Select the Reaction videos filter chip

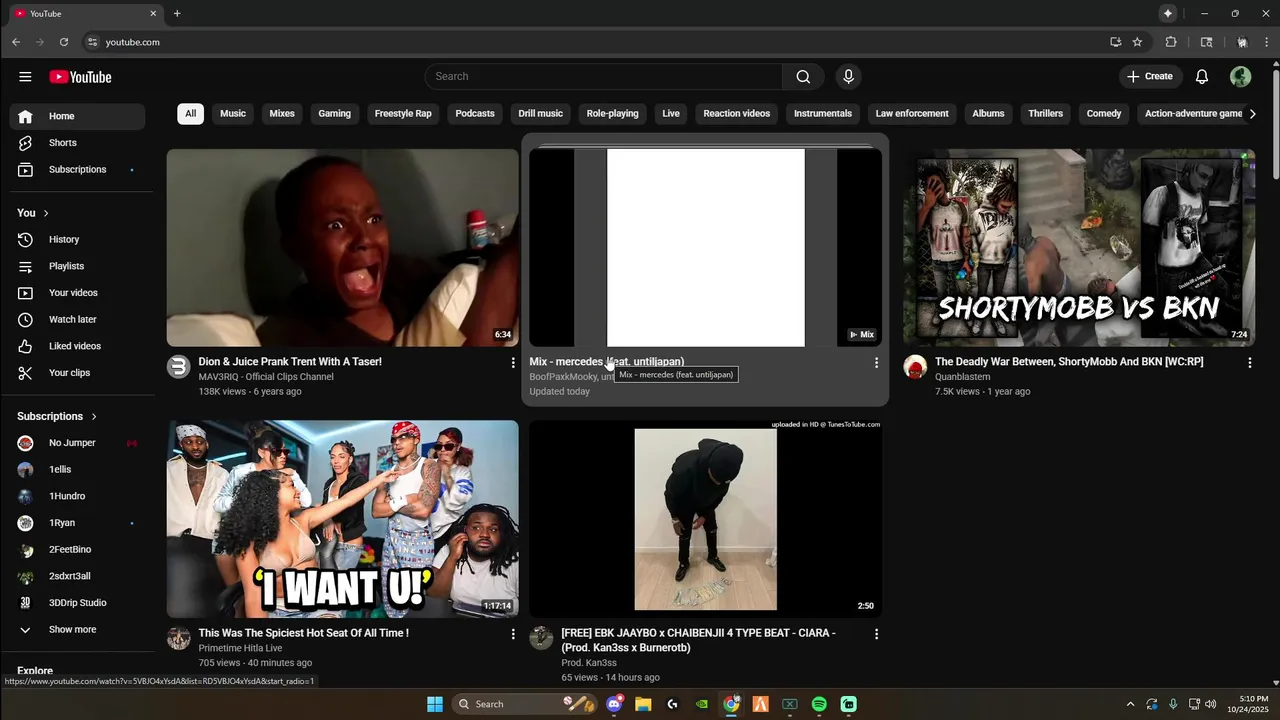click(737, 114)
